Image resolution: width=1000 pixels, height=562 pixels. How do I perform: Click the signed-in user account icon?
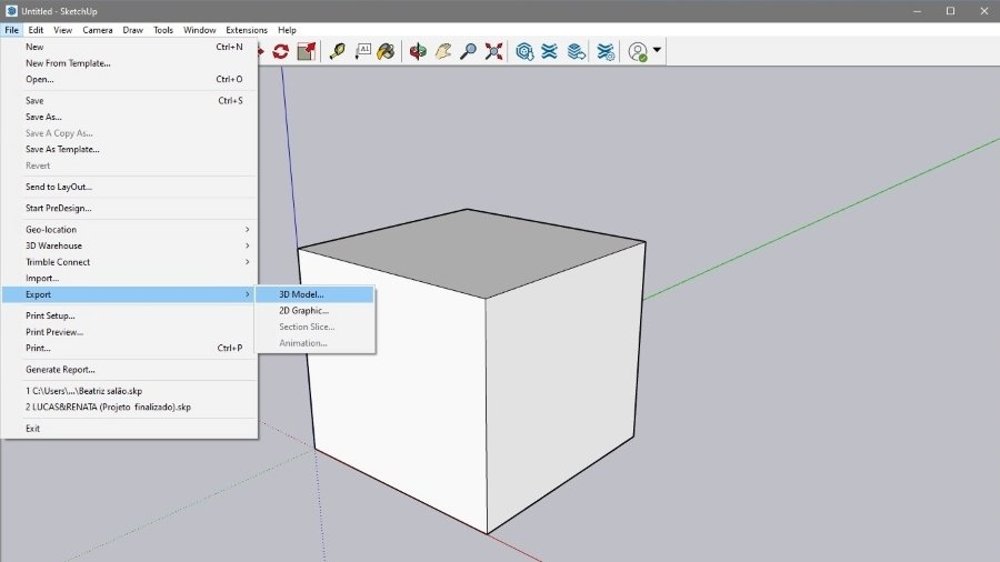pos(638,52)
